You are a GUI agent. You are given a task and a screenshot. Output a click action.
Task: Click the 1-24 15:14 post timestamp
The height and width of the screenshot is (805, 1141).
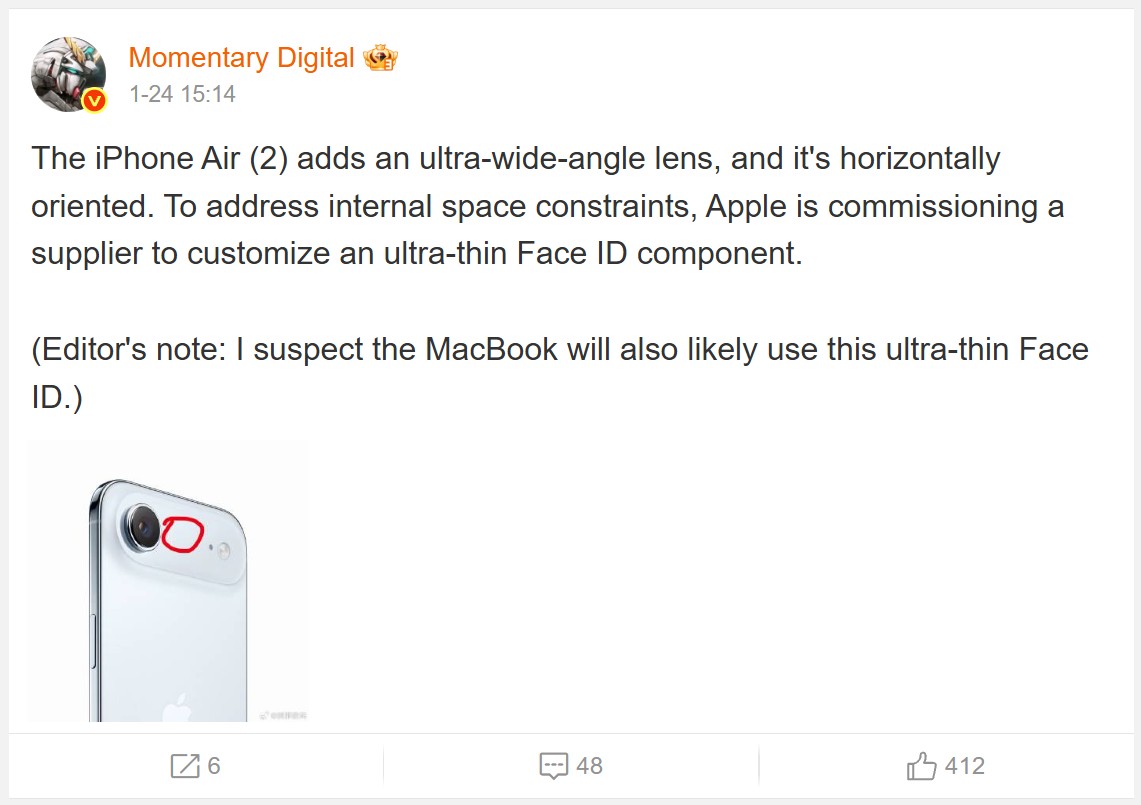[x=182, y=95]
